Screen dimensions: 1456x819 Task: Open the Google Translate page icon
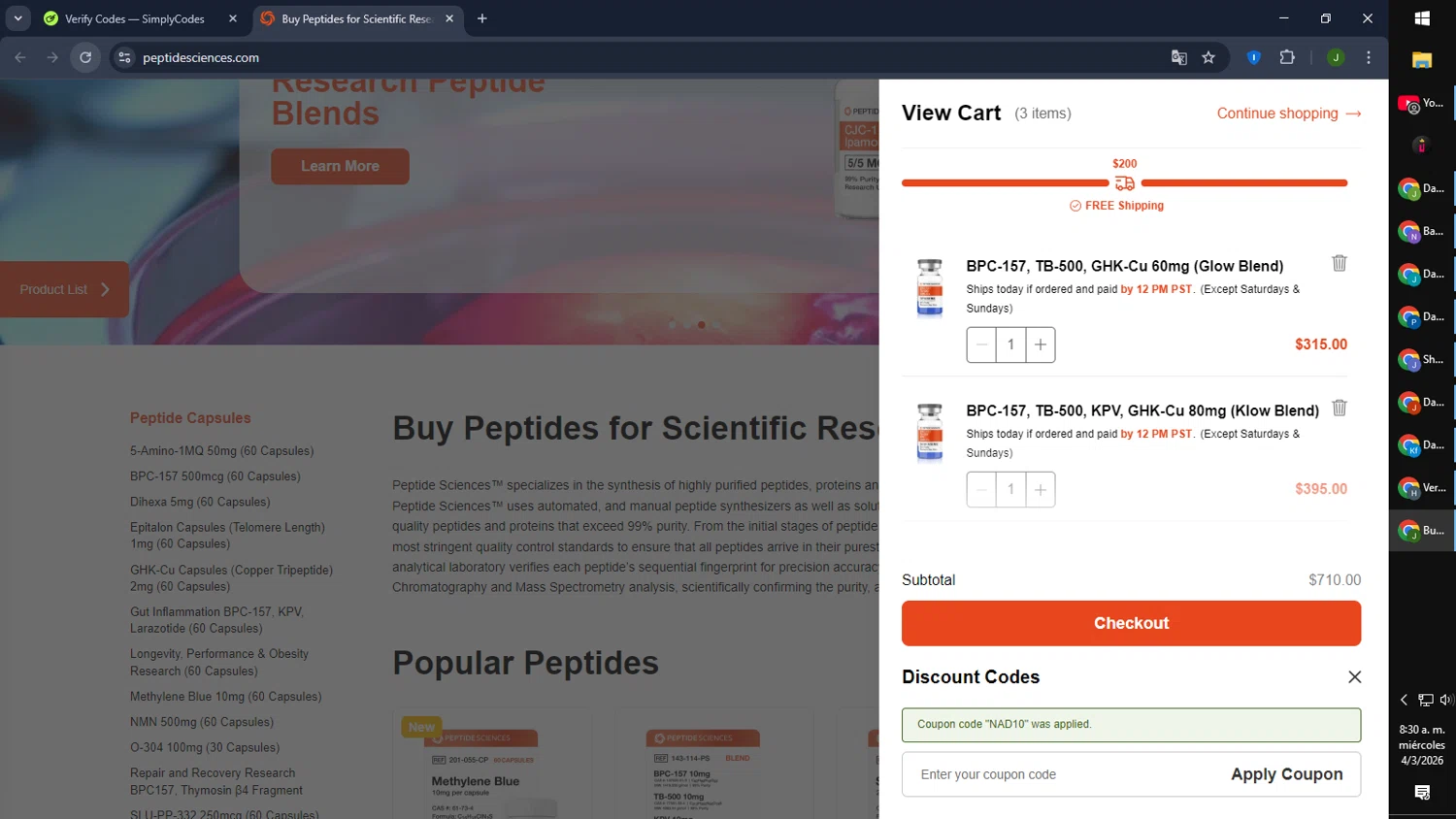tap(1179, 57)
